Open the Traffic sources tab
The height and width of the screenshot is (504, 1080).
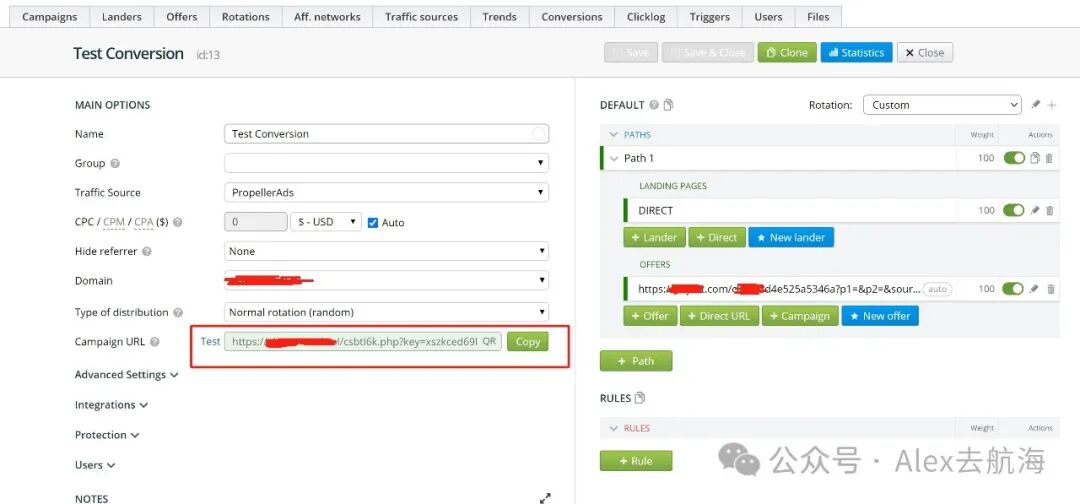(x=422, y=17)
